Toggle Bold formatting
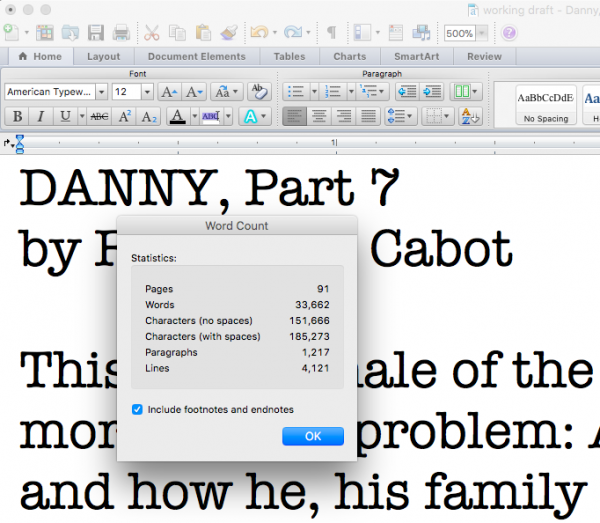The width and height of the screenshot is (600, 523). 18,116
